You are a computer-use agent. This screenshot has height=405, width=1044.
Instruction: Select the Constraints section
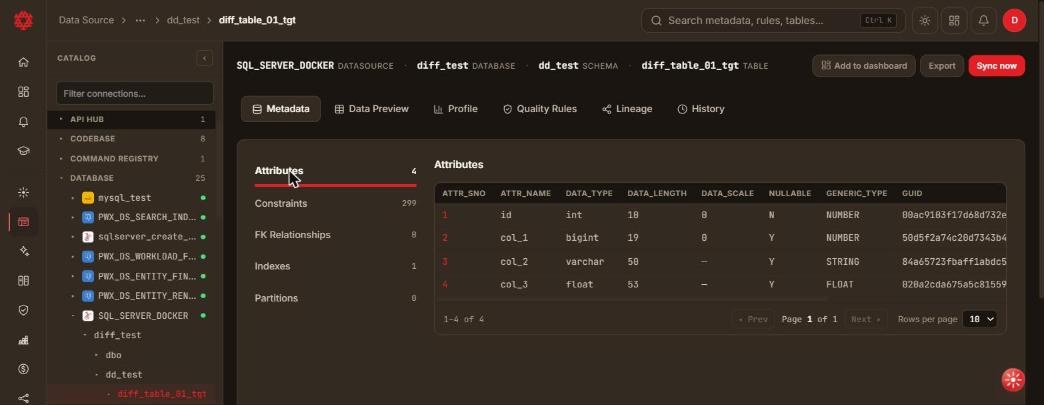336,203
